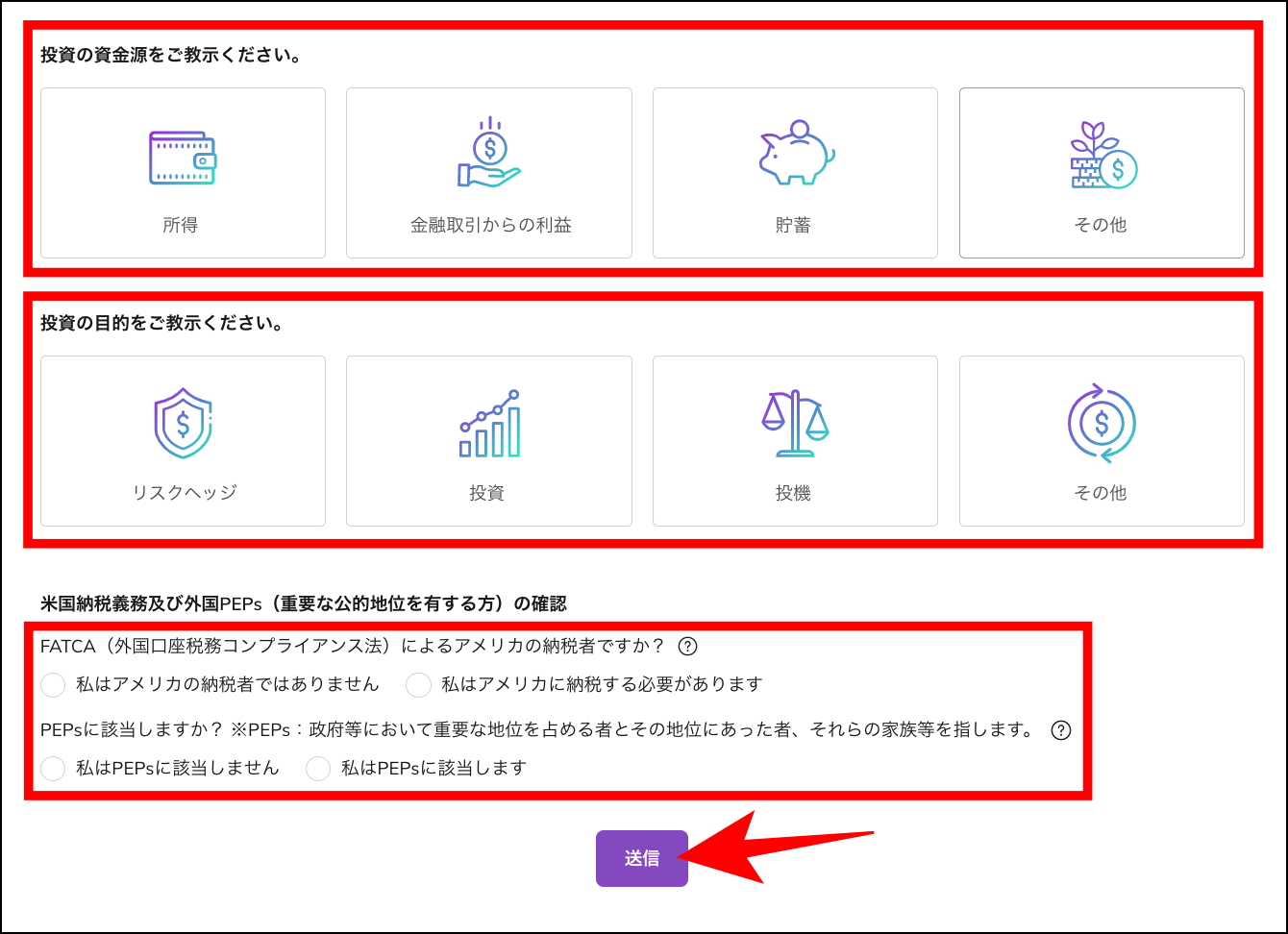Choose 私はPEPsに該当します
This screenshot has width=1288, height=934.
pyautogui.click(x=318, y=769)
